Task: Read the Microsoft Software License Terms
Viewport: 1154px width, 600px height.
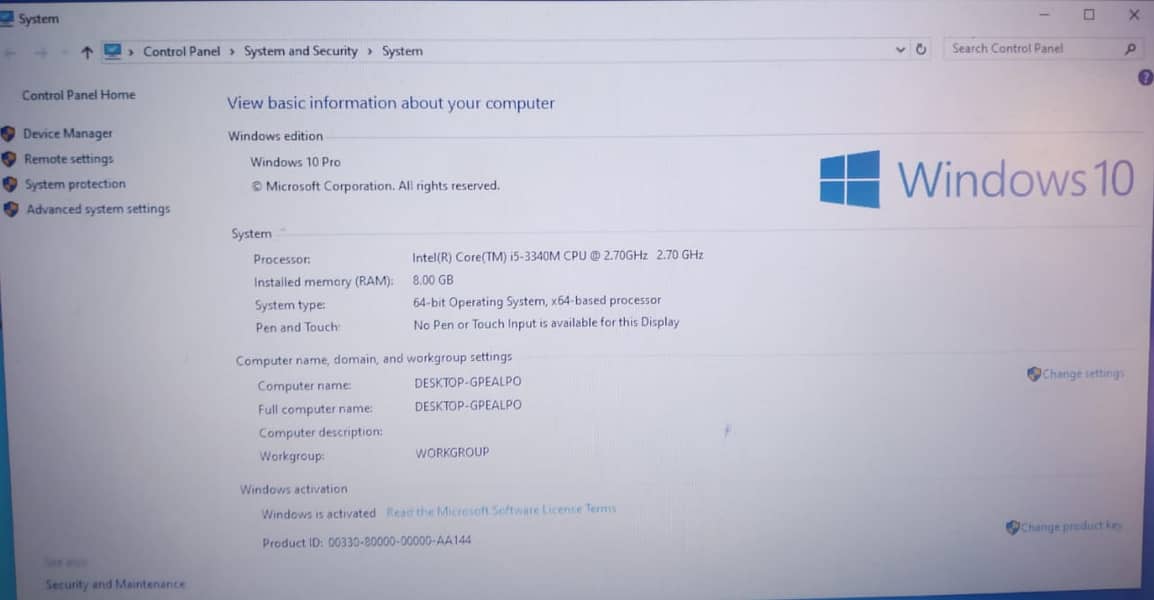Action: click(x=501, y=510)
